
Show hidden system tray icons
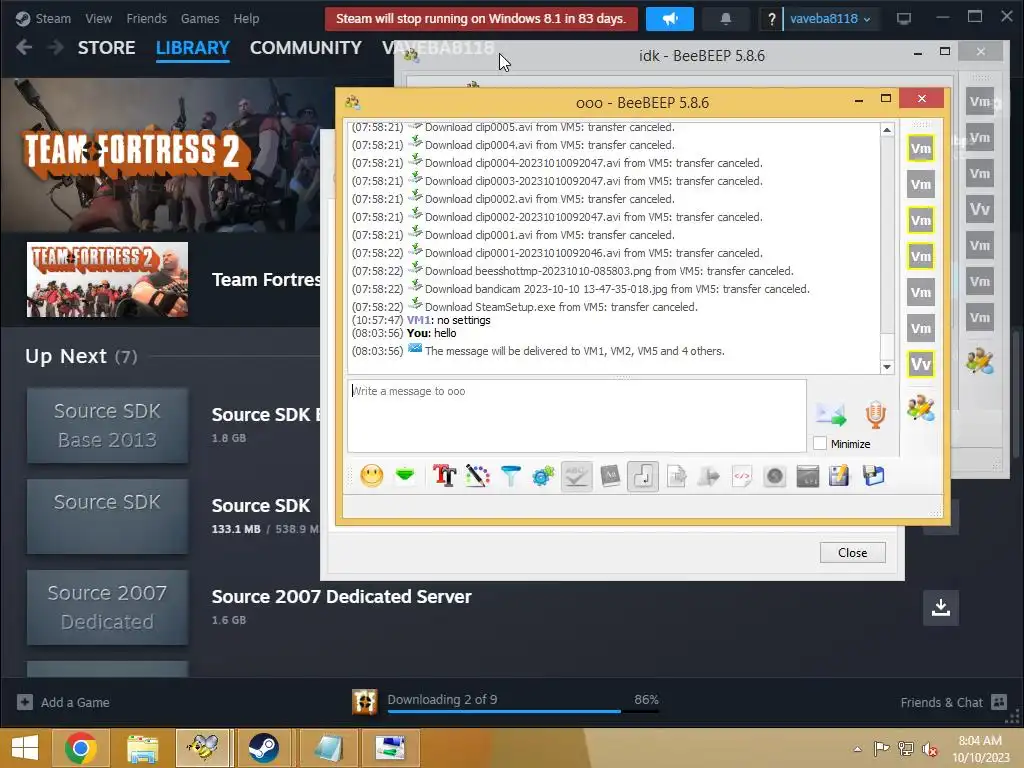(x=857, y=749)
